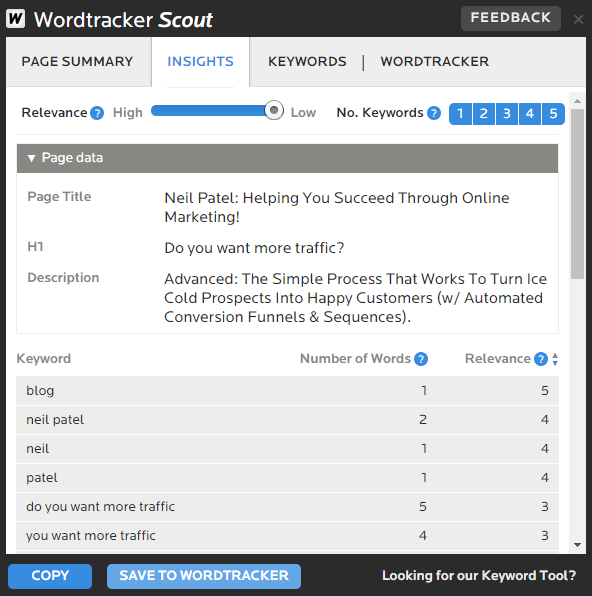
Task: Toggle the 4-word keywords filter
Action: [530, 114]
